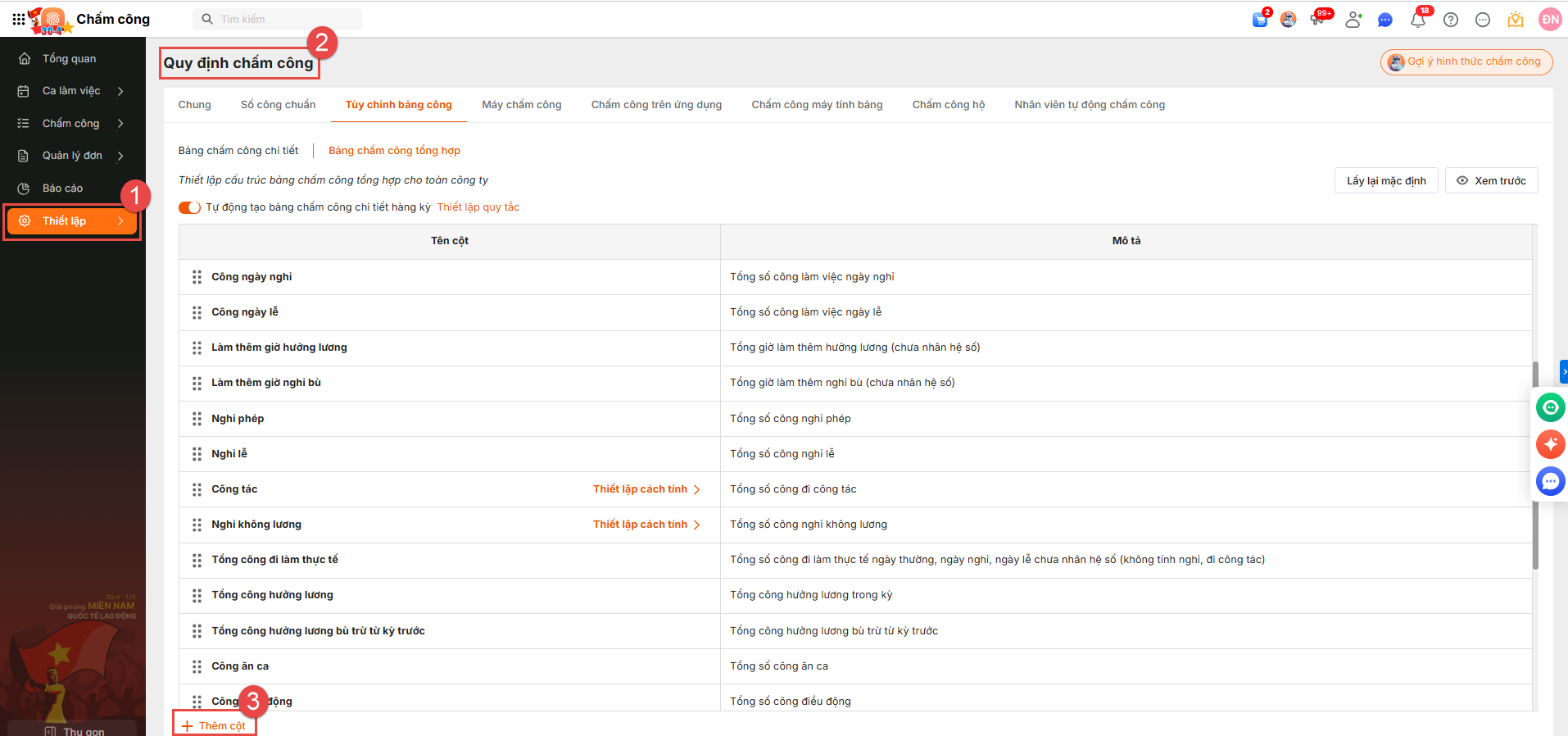
Task: Open the help question mark icon
Action: pyautogui.click(x=1450, y=20)
